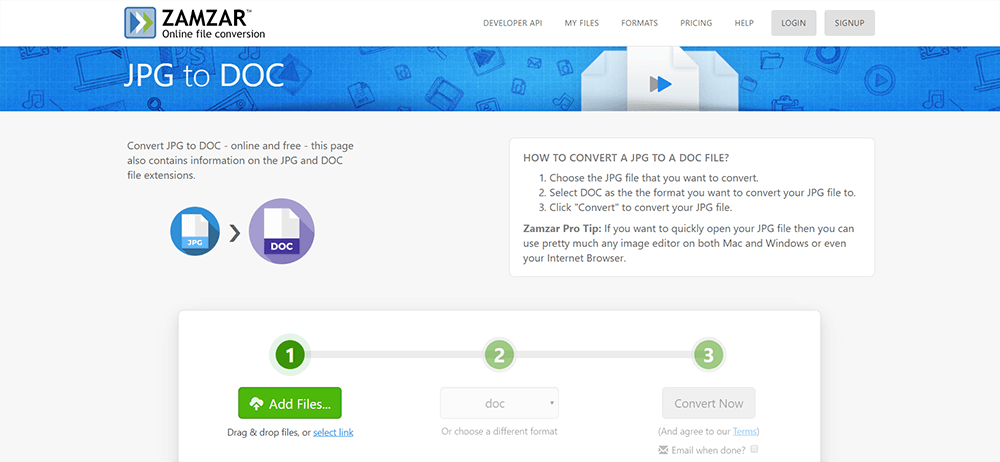Open the doc format dropdown
The height and width of the screenshot is (462, 1000).
pos(499,403)
